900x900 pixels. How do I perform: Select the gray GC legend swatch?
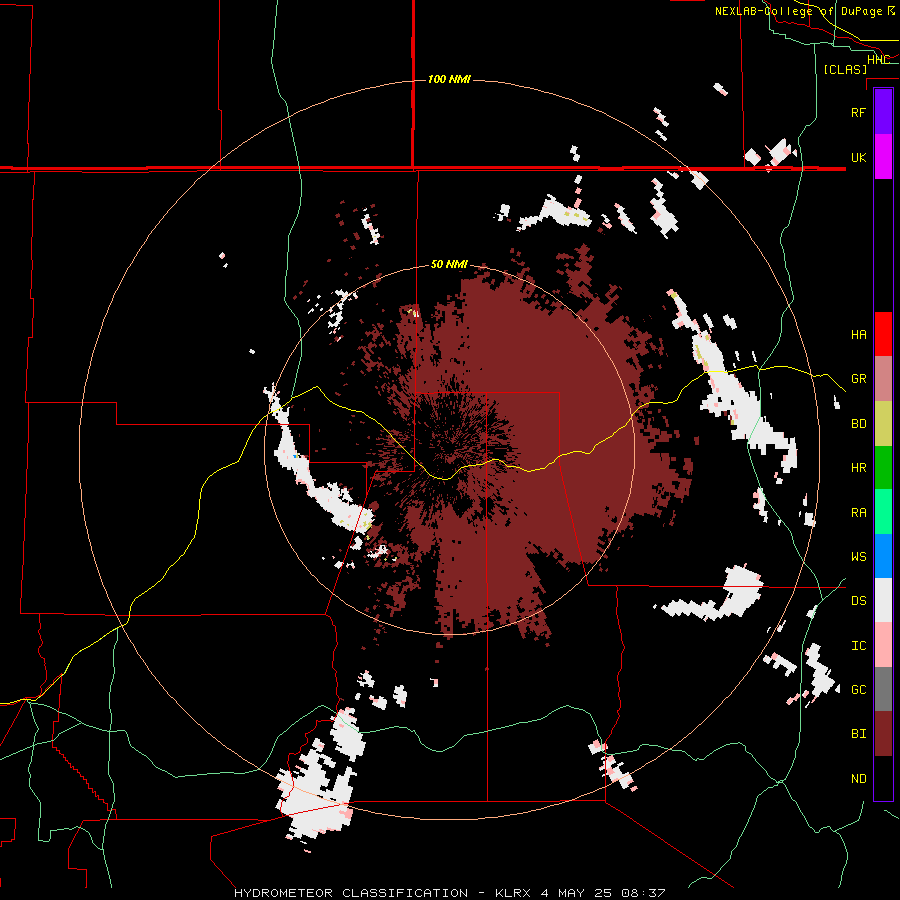[883, 690]
